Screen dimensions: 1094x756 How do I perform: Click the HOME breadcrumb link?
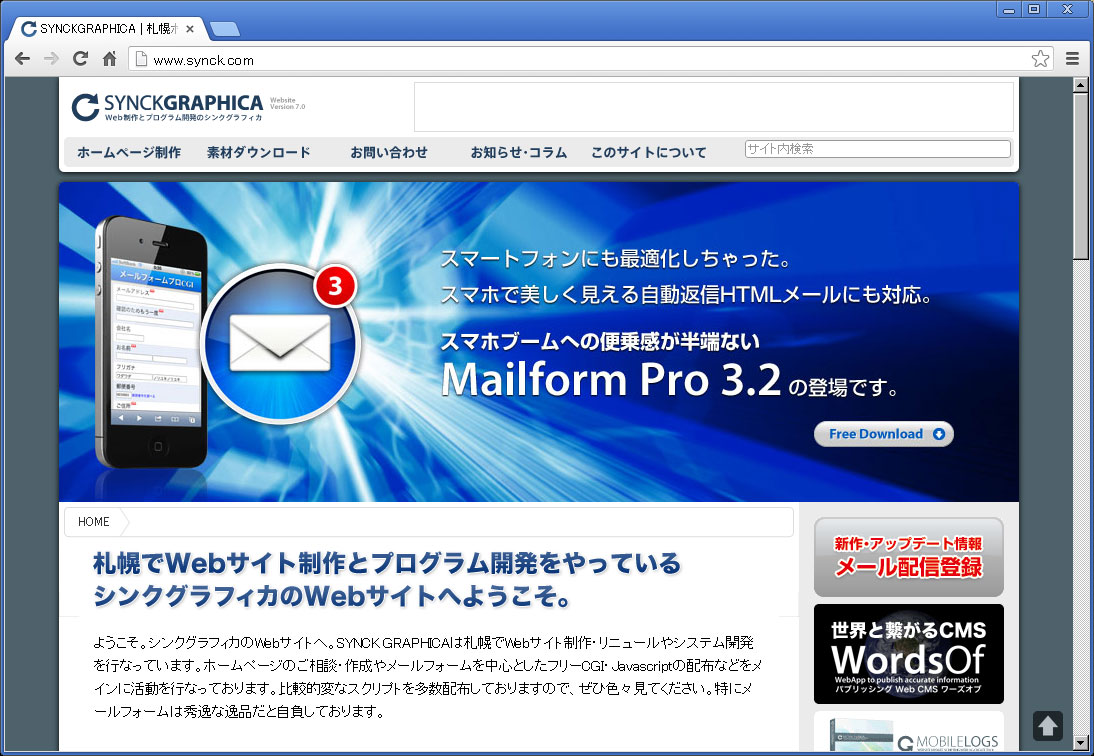[x=93, y=522]
